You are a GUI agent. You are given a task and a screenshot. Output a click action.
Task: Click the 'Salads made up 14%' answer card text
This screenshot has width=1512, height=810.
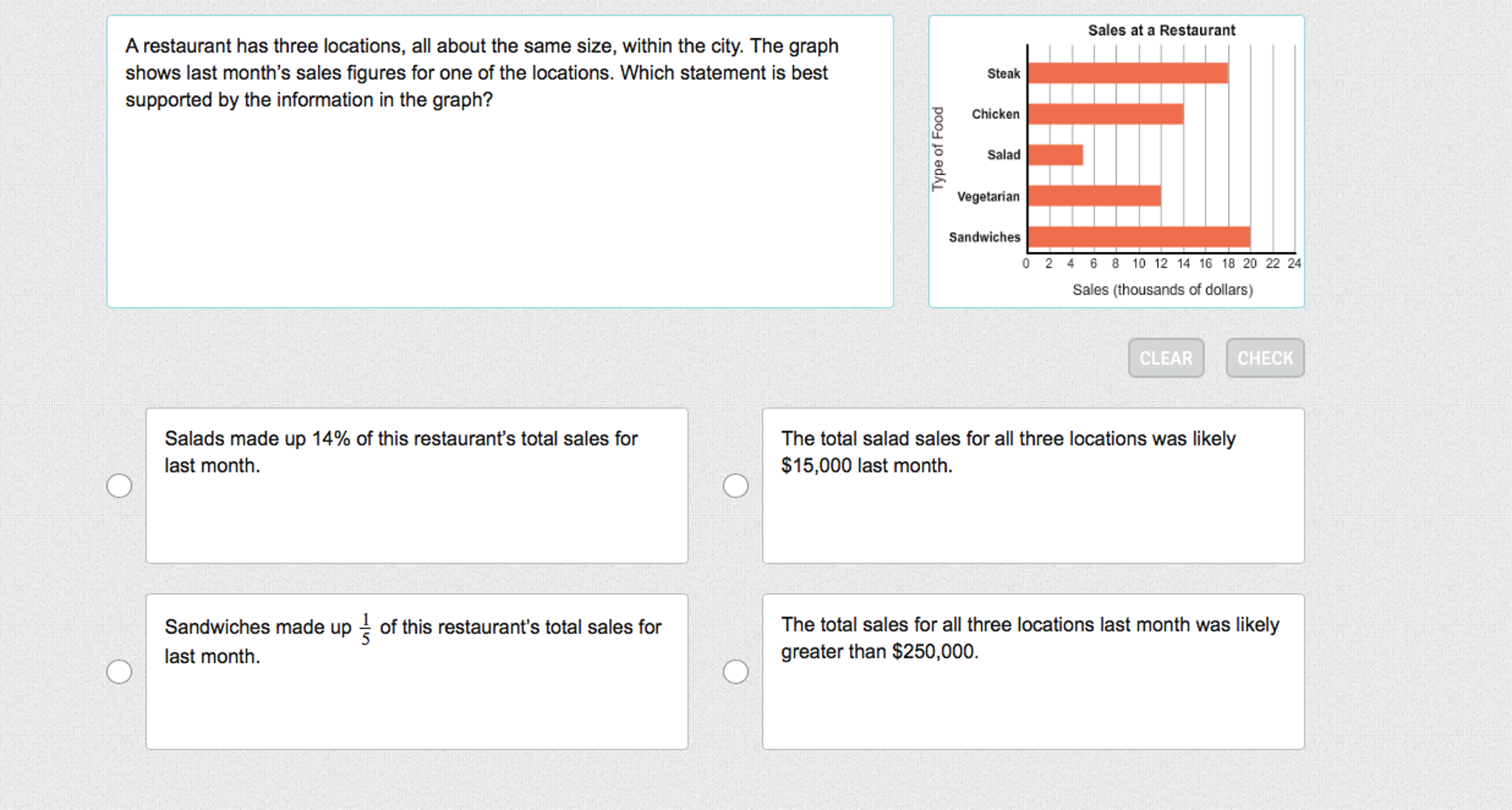point(401,452)
